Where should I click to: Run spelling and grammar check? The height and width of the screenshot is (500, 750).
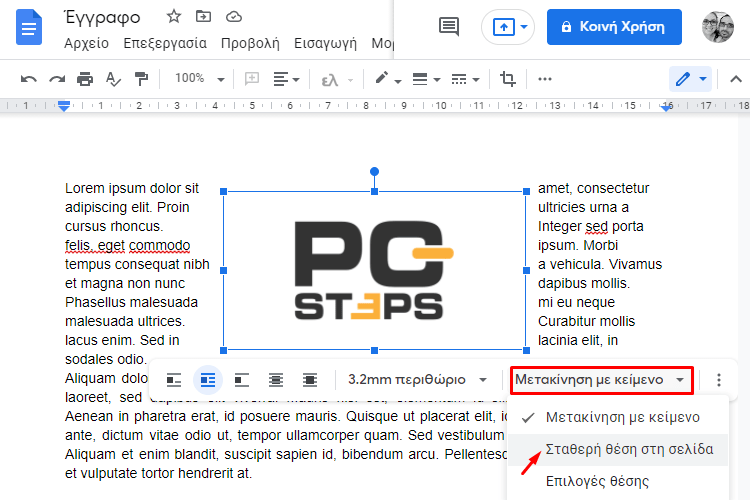tap(113, 79)
